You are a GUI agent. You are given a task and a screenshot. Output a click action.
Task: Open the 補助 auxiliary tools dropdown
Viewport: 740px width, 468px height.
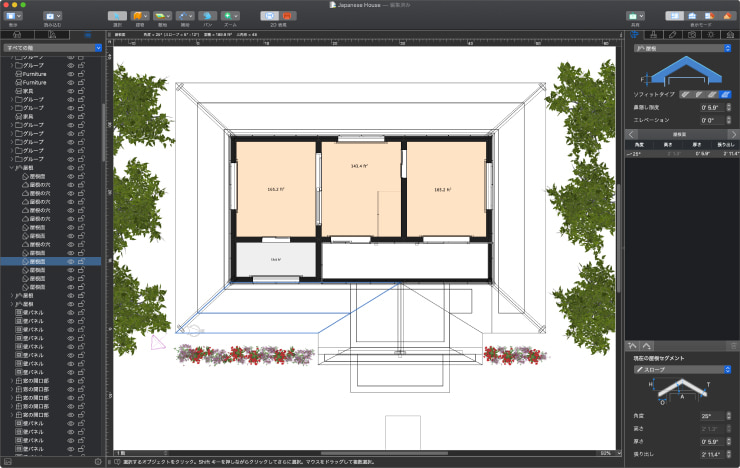point(185,16)
